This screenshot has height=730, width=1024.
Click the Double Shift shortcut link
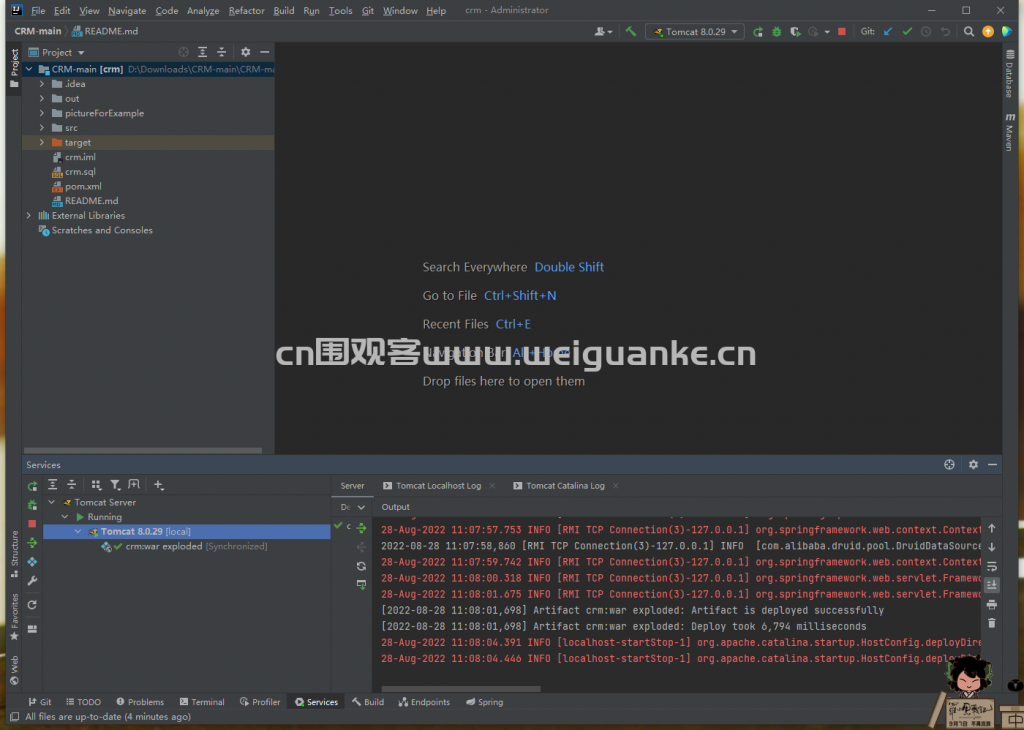coord(569,267)
